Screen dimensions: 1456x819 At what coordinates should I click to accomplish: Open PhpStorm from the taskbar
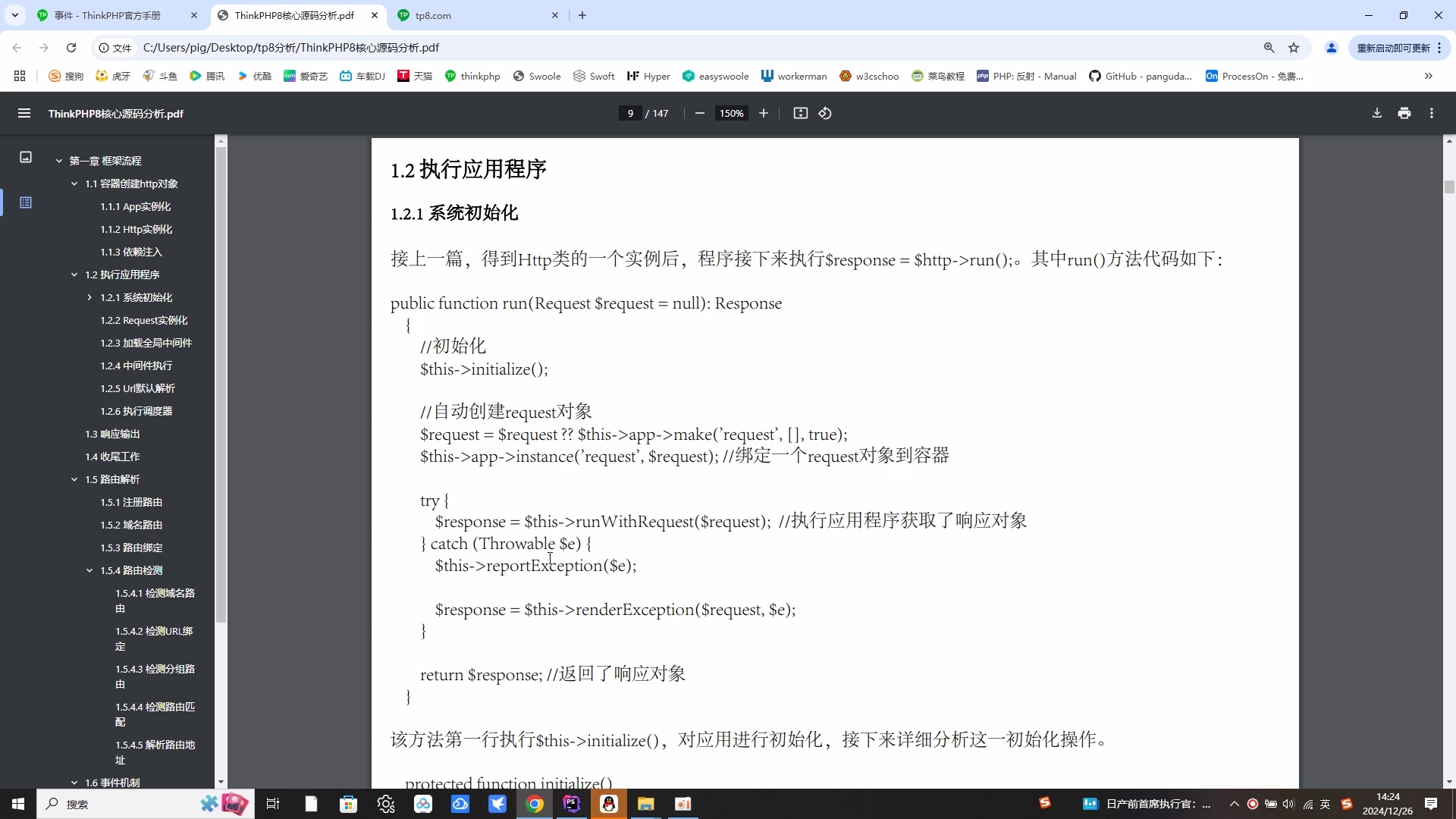tap(572, 804)
